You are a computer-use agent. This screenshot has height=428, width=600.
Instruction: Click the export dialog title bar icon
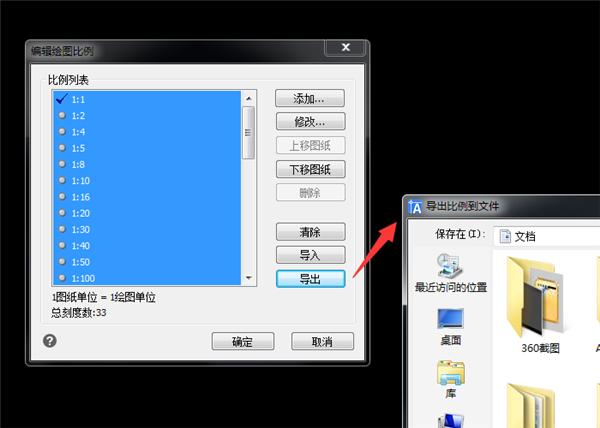click(415, 206)
